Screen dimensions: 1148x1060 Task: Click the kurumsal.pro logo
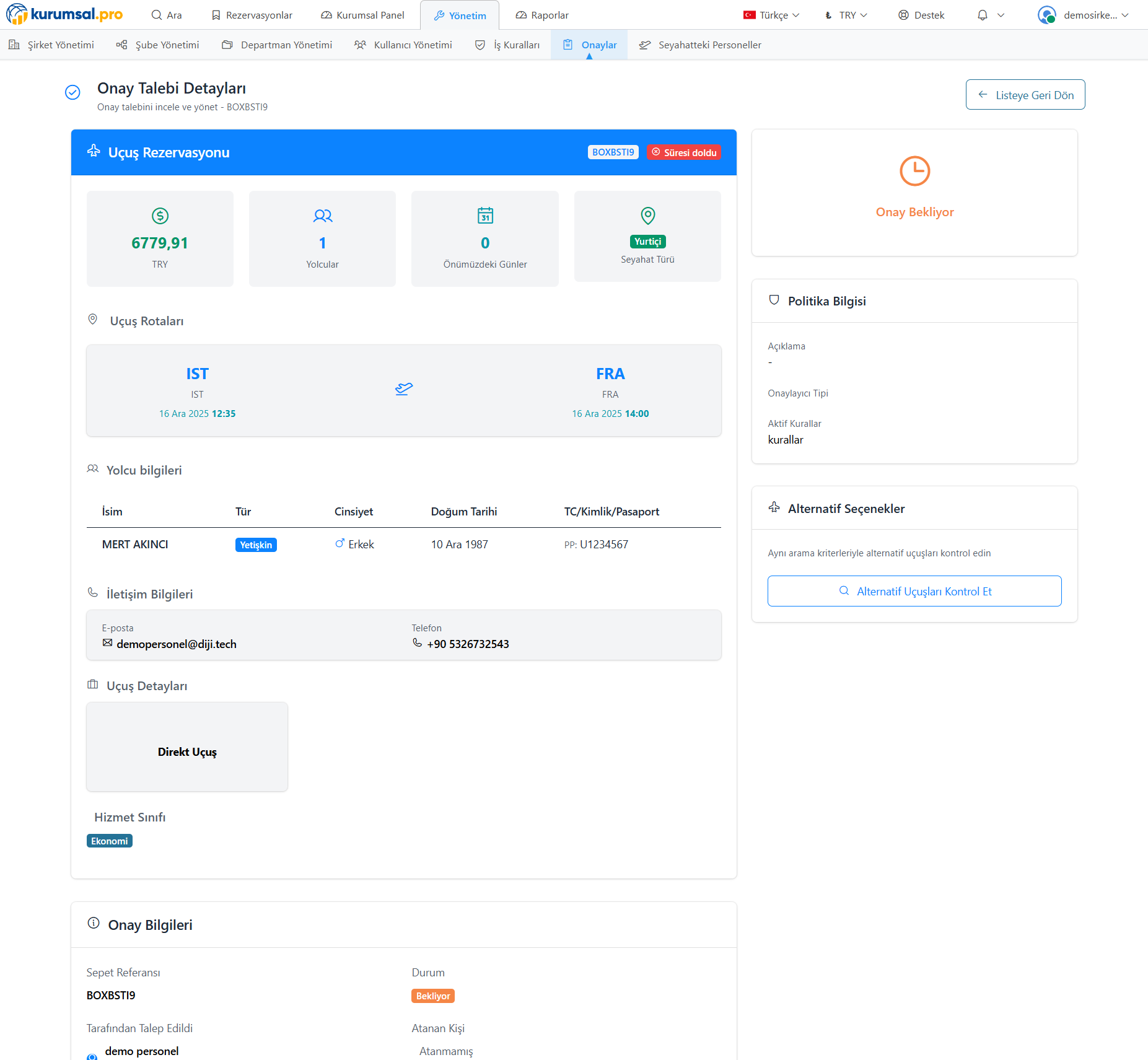click(64, 14)
